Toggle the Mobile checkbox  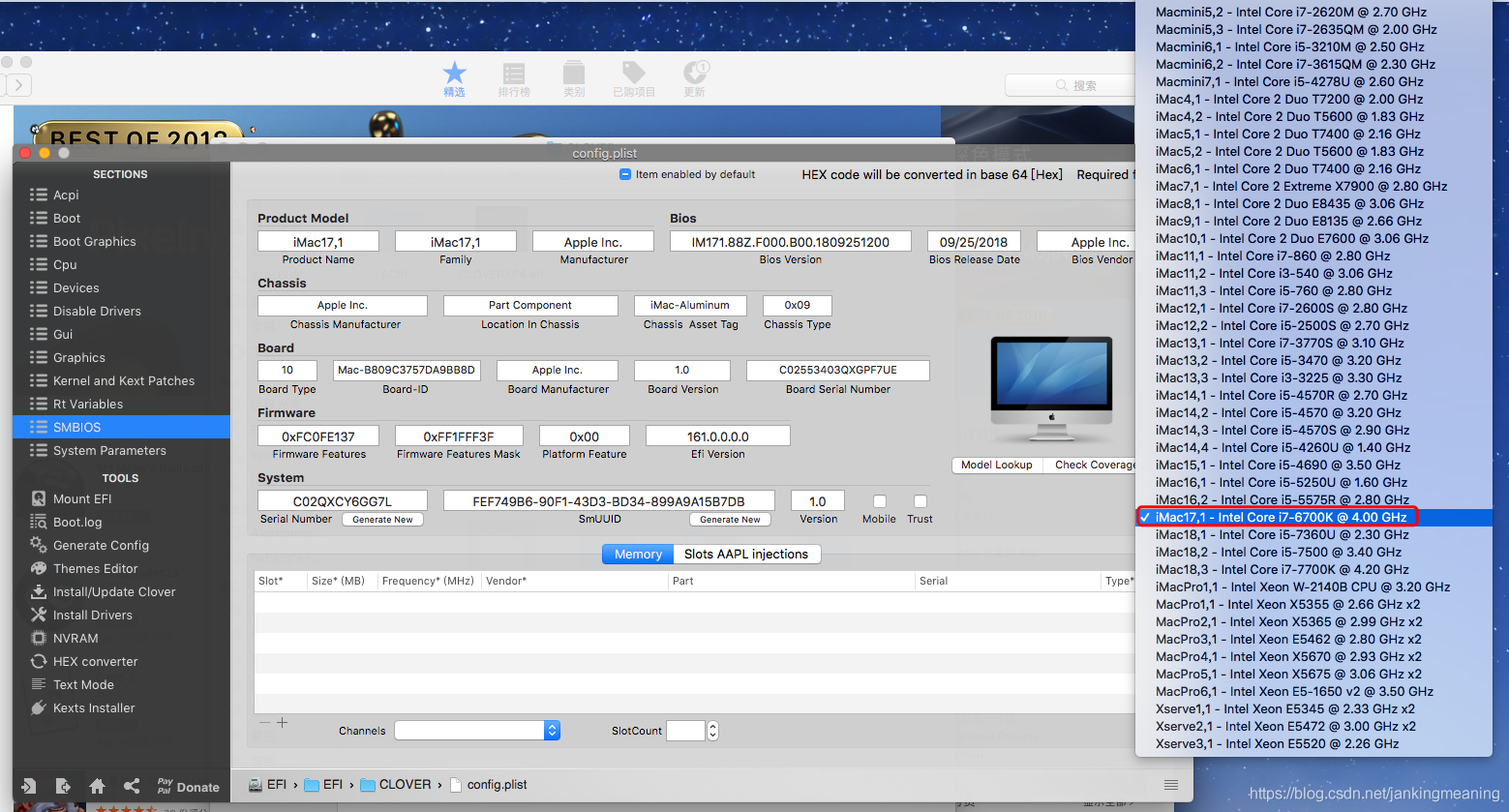[880, 501]
